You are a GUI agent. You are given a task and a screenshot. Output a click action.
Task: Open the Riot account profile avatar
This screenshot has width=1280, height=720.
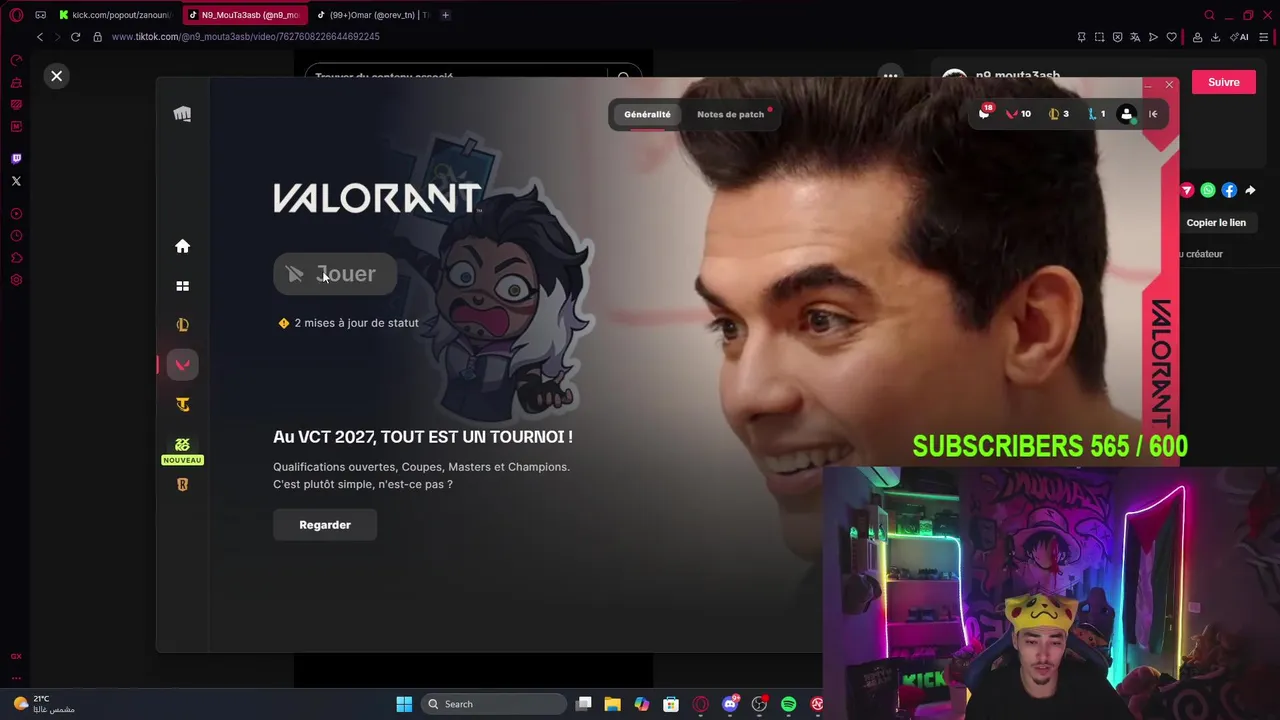pyautogui.click(x=1127, y=114)
